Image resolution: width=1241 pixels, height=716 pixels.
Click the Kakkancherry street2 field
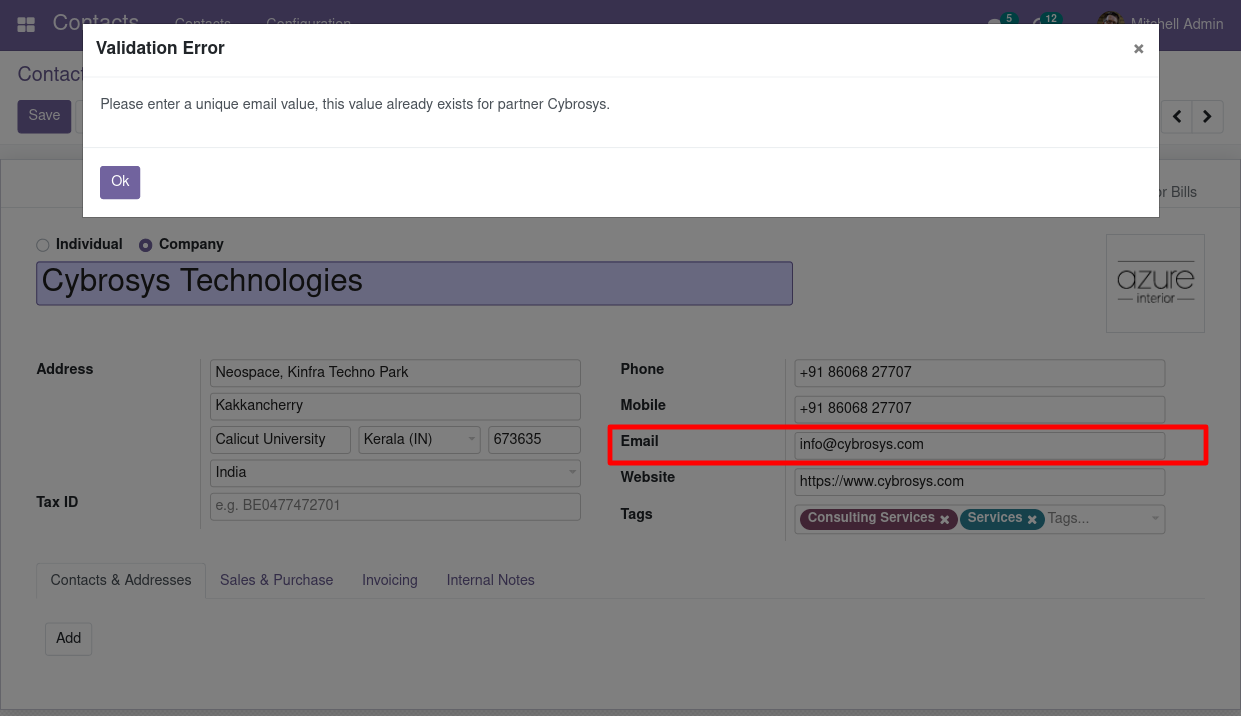395,406
